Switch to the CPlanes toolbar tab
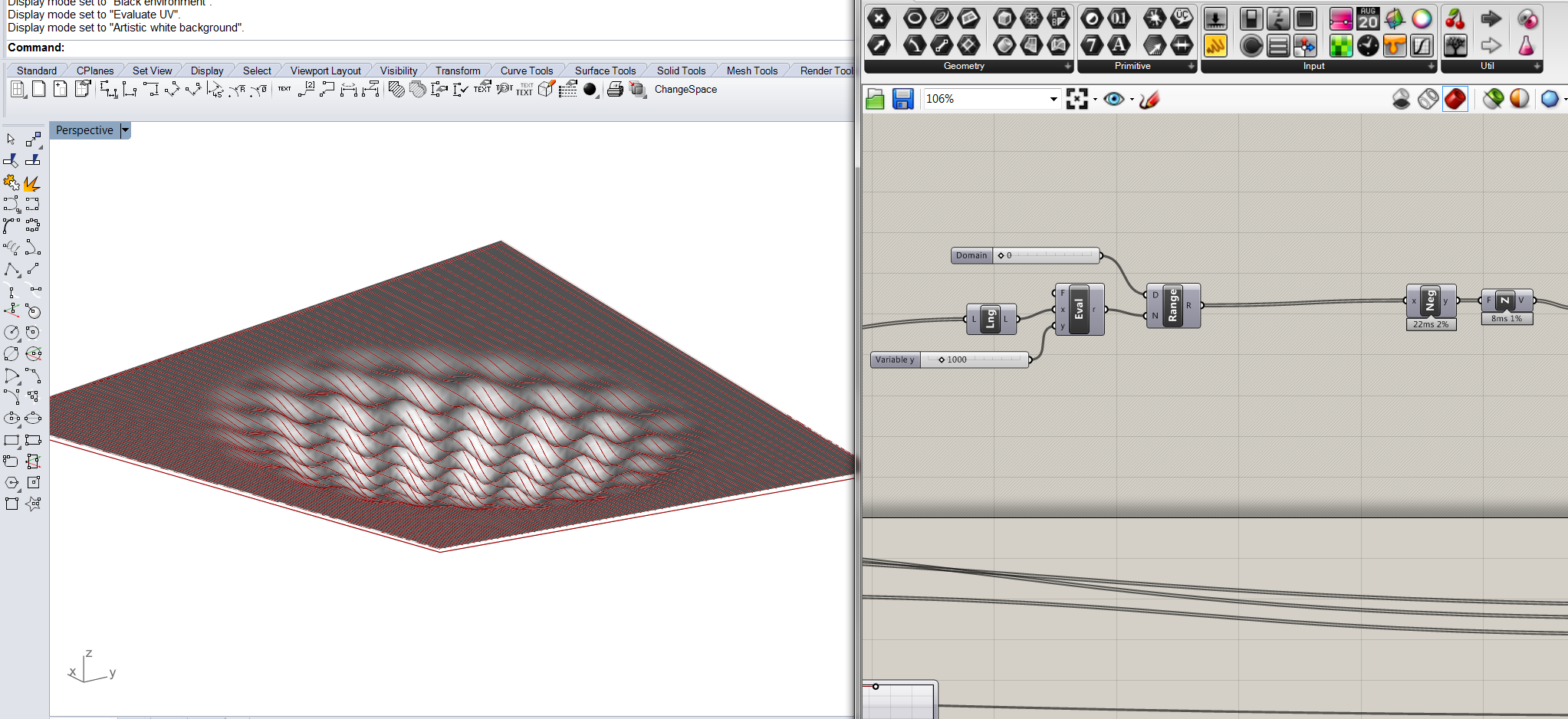Viewport: 1568px width, 719px height. click(95, 71)
